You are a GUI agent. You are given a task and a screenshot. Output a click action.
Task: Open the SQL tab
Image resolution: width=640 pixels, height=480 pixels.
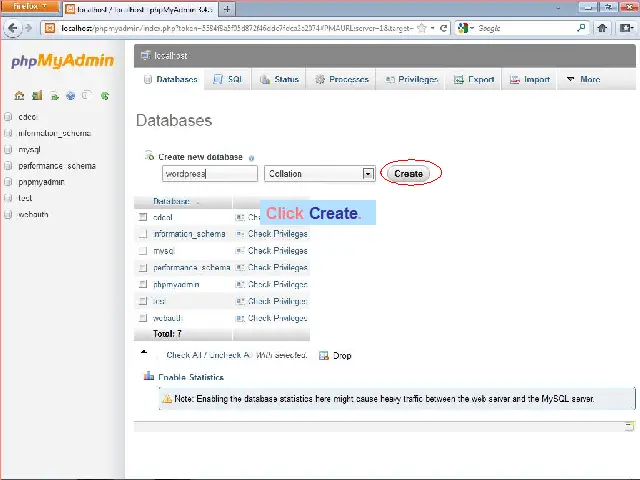coord(228,79)
